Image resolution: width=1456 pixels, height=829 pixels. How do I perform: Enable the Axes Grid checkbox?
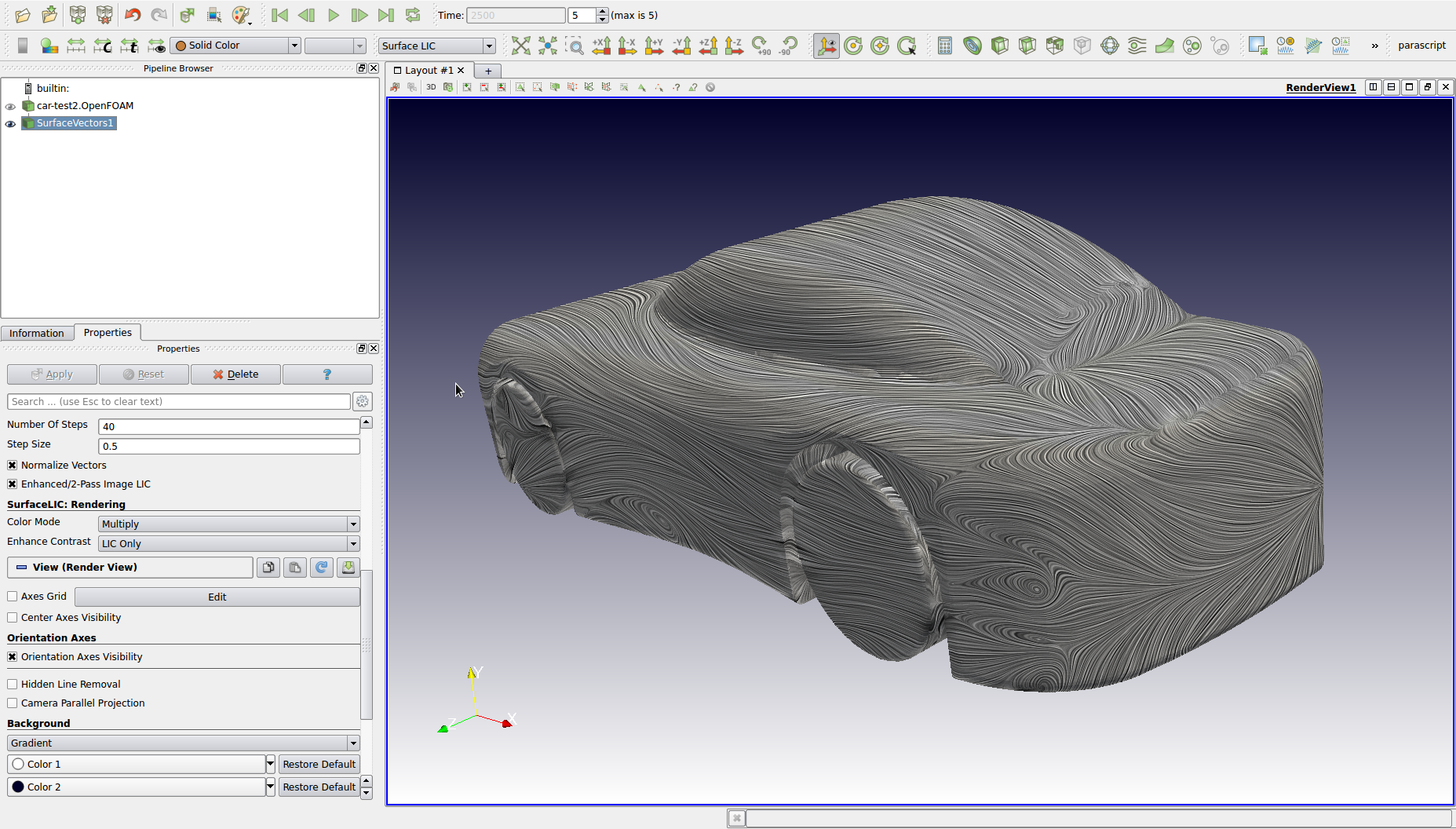pyautogui.click(x=13, y=596)
